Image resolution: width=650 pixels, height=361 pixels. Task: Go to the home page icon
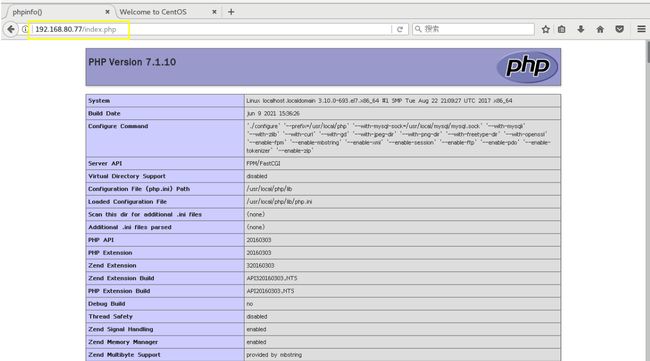600,29
